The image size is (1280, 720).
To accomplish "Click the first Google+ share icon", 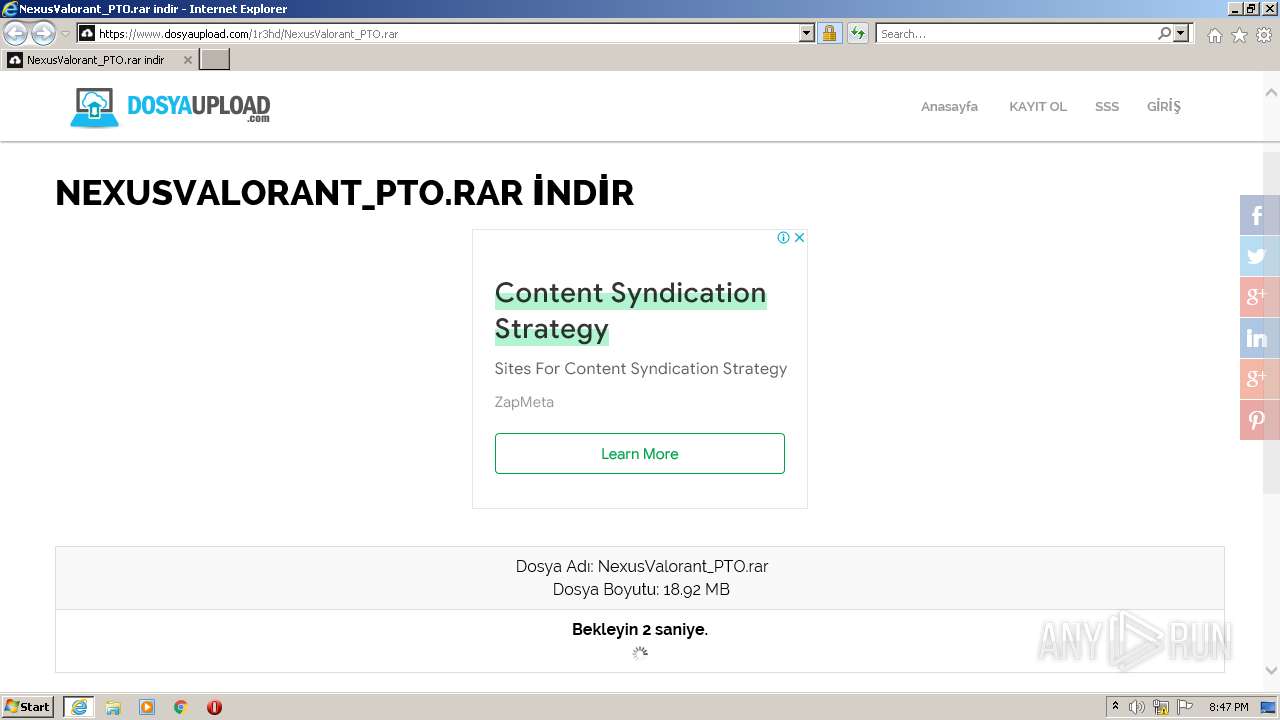I will 1259,297.
